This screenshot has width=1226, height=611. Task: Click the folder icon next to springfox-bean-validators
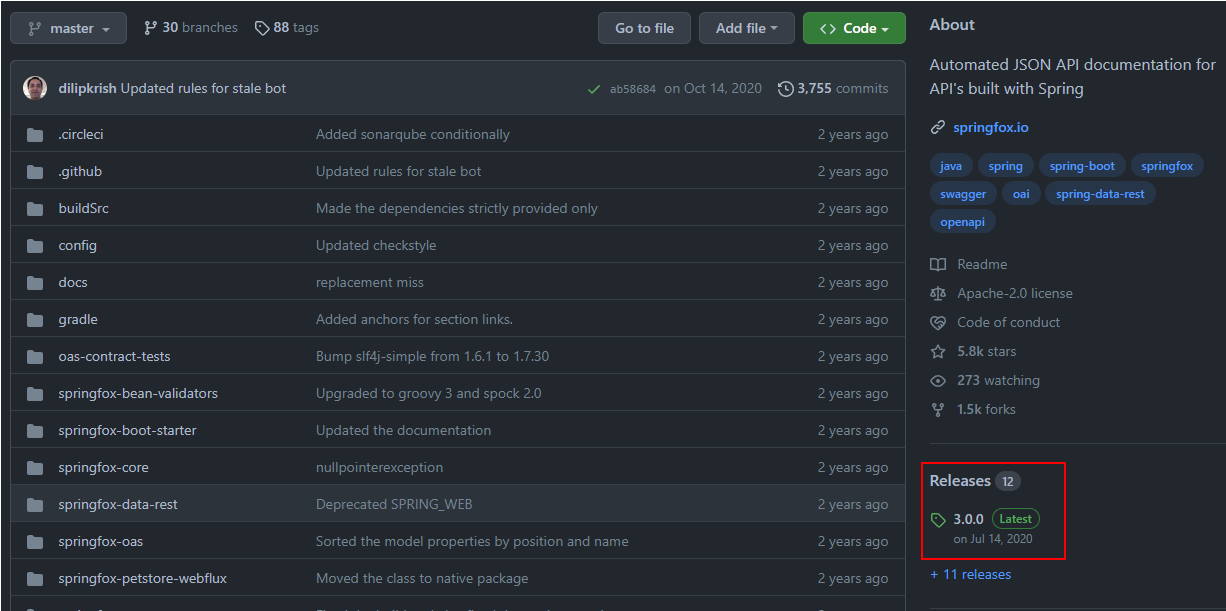tap(36, 393)
